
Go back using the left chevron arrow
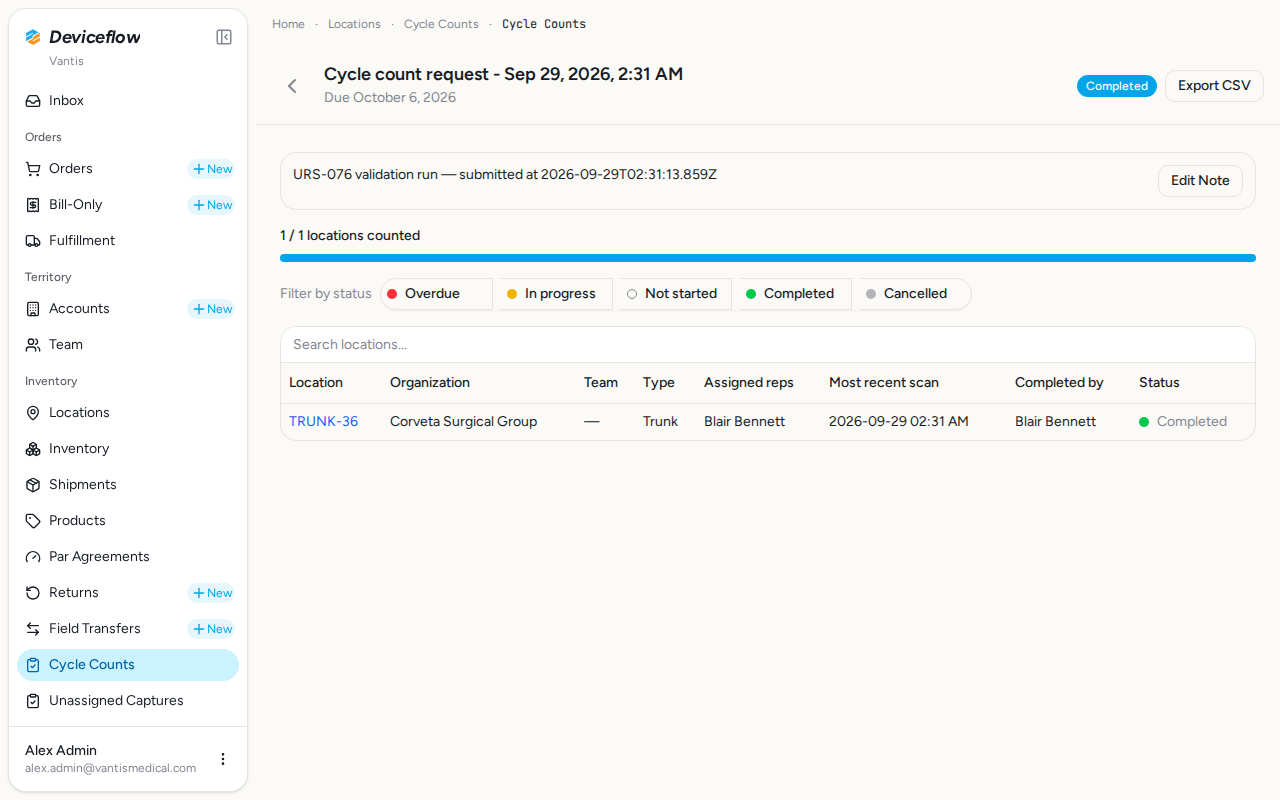coord(292,86)
